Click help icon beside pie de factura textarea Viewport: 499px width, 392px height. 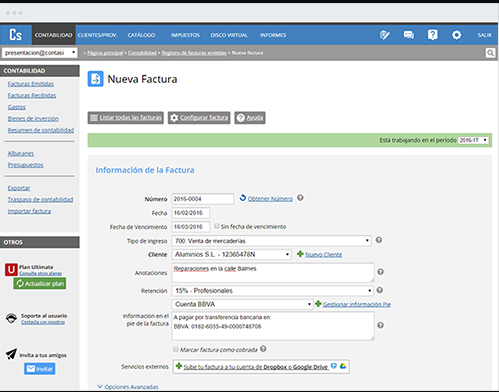(x=380, y=325)
